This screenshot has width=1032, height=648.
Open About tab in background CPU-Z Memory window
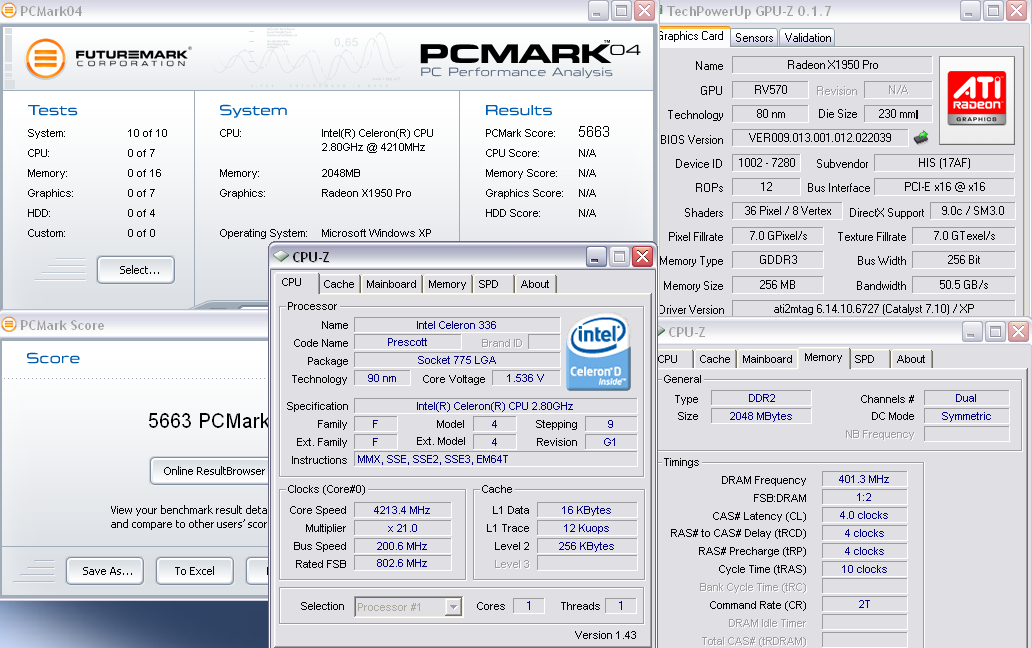(911, 359)
